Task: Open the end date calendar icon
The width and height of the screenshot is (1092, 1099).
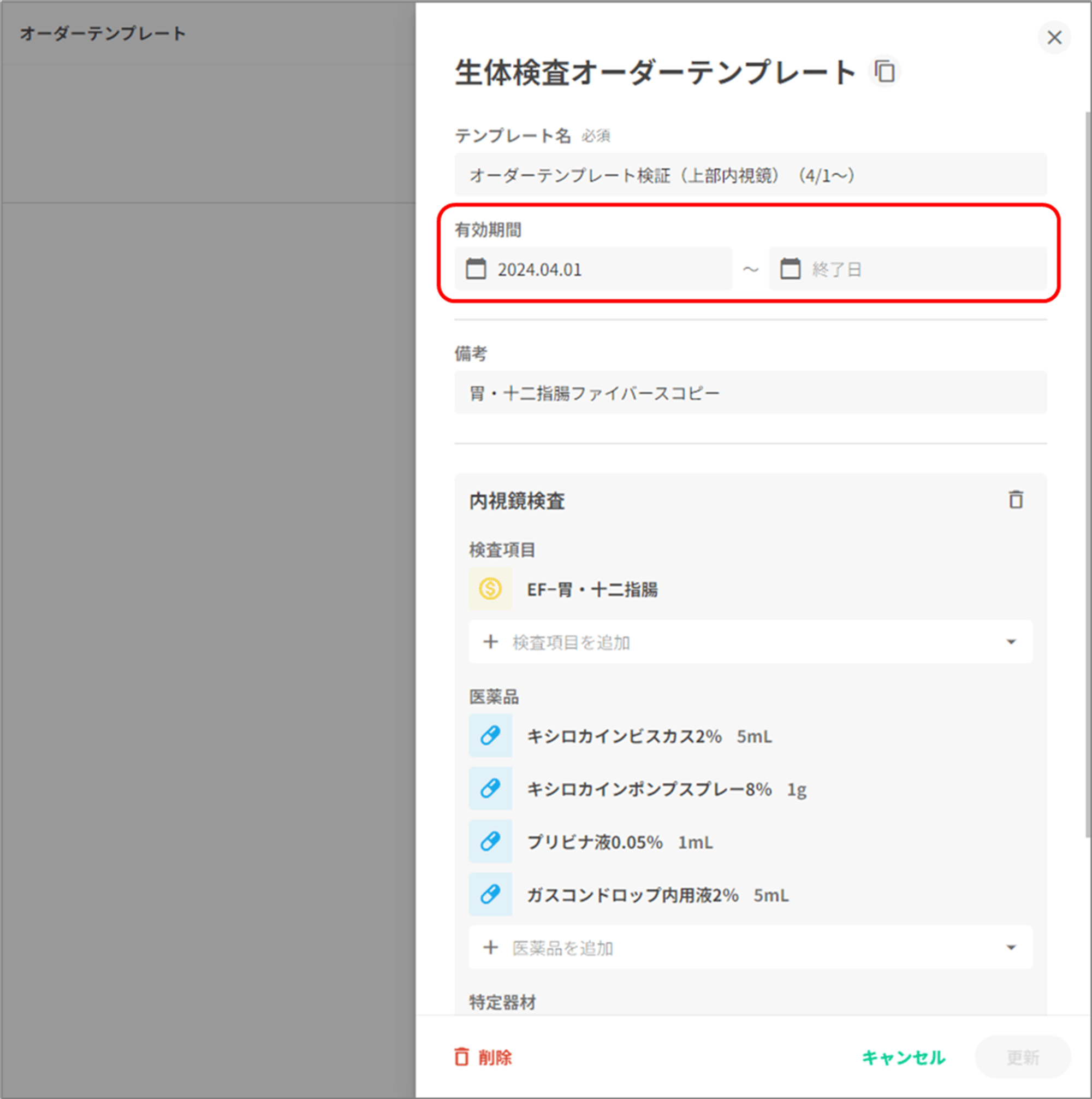Action: pyautogui.click(x=790, y=269)
